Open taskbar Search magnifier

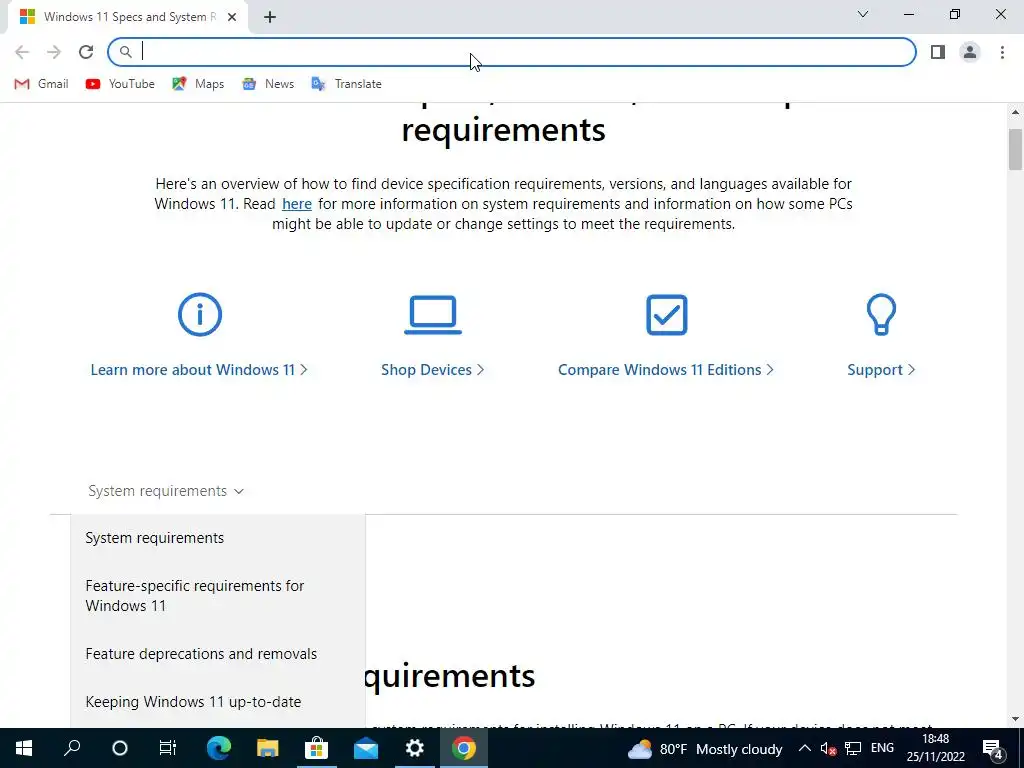[72, 748]
